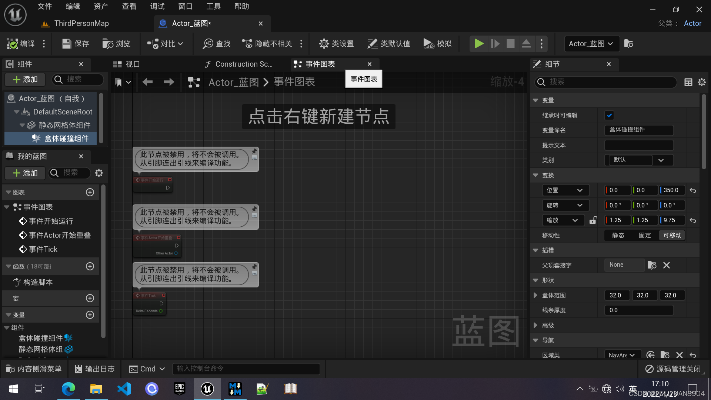This screenshot has height=400, width=711.
Task: Open the Actor_蓝图 debug object dropdown
Action: [590, 44]
